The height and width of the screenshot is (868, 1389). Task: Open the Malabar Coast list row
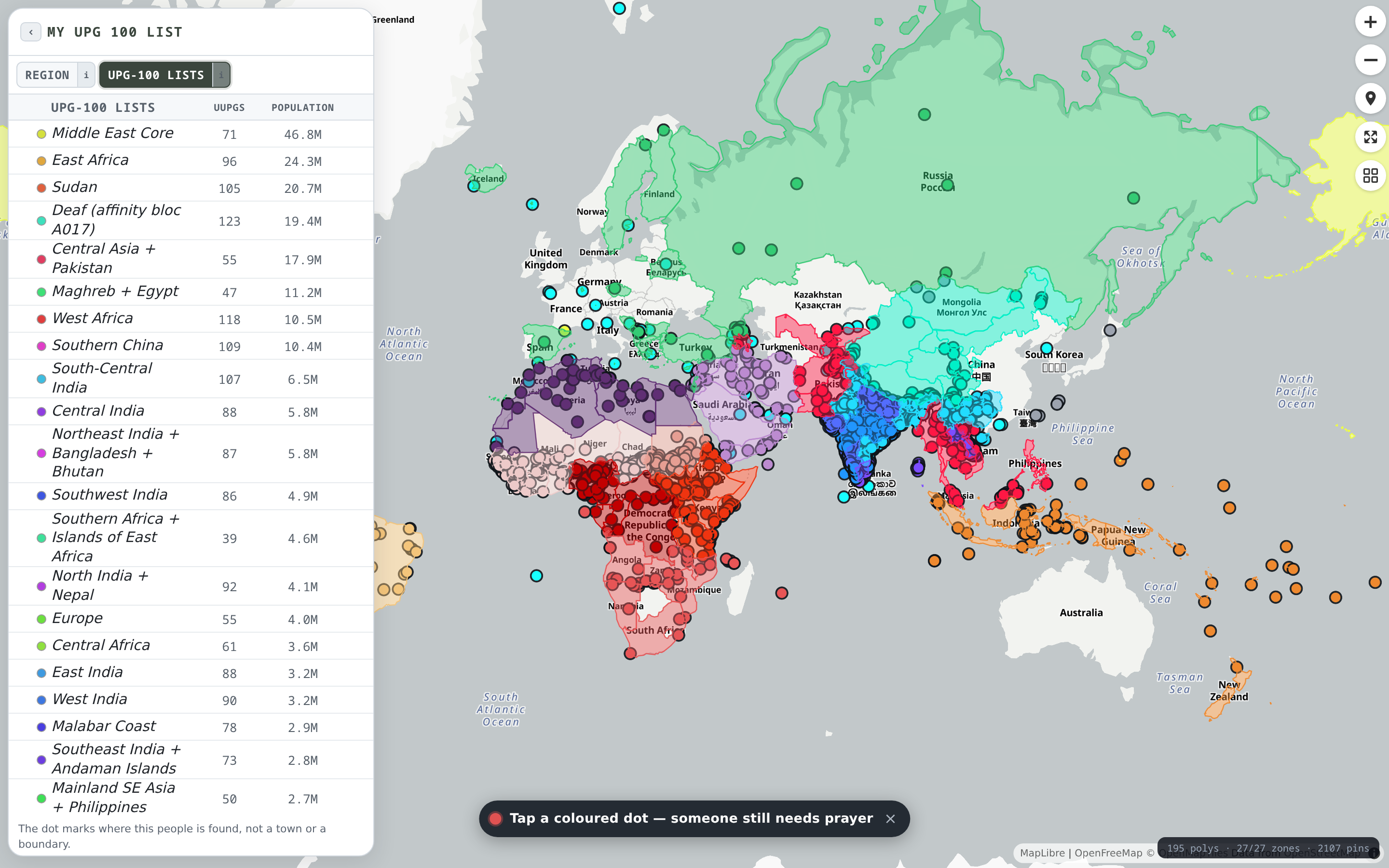191,727
